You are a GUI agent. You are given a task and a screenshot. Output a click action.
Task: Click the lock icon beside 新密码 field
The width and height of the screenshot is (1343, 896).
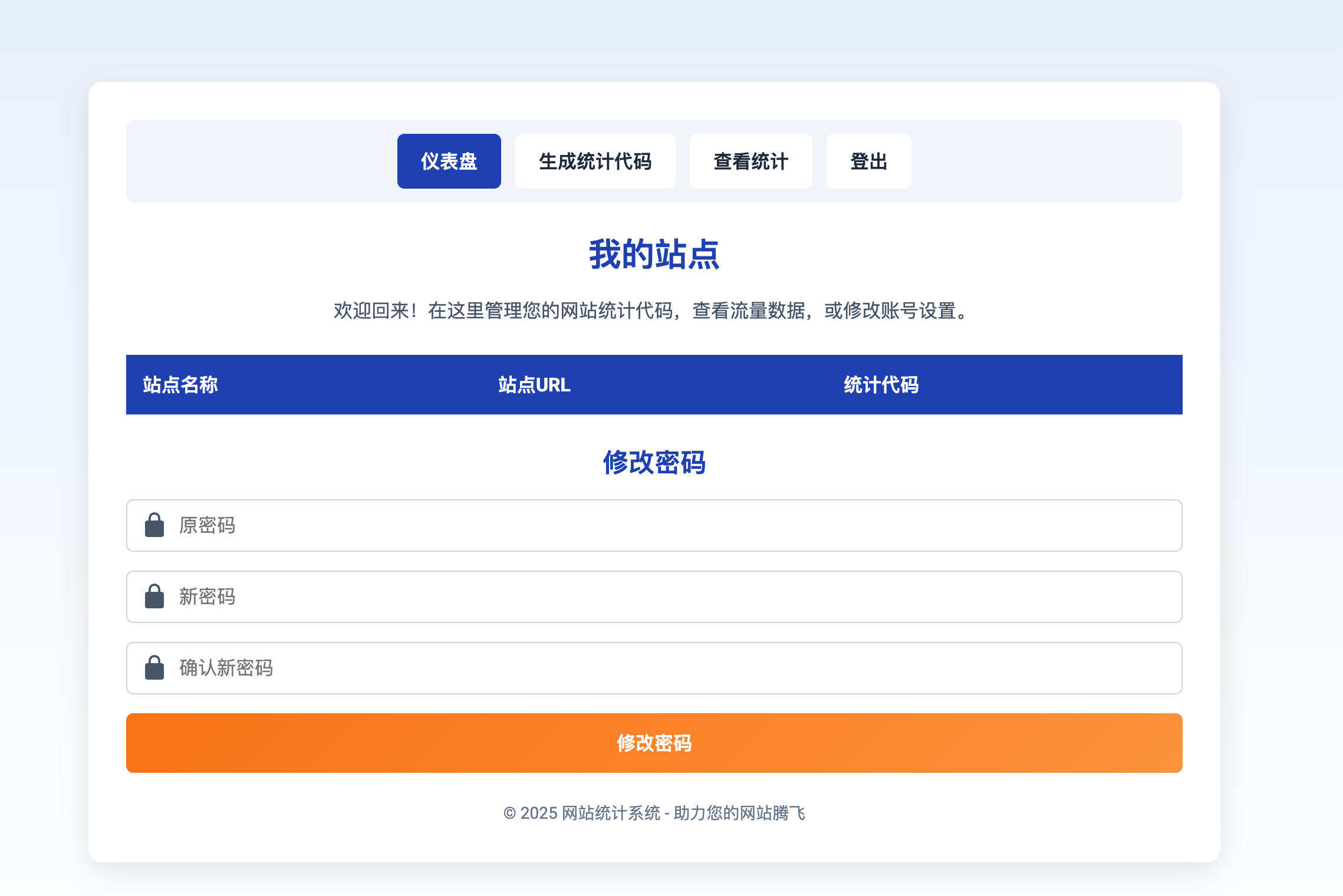click(154, 597)
